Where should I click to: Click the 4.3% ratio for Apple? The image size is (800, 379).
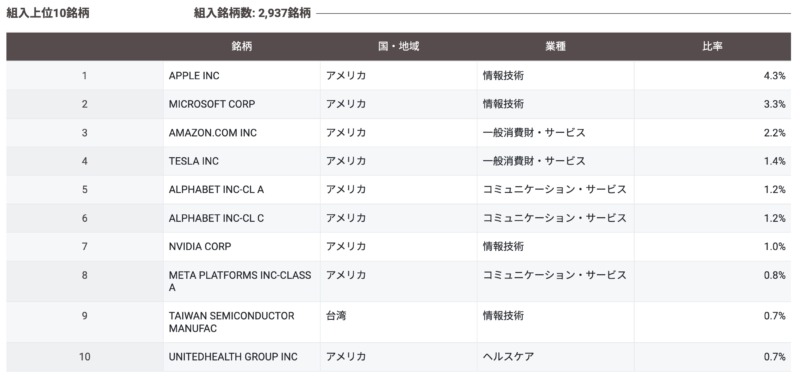click(774, 75)
